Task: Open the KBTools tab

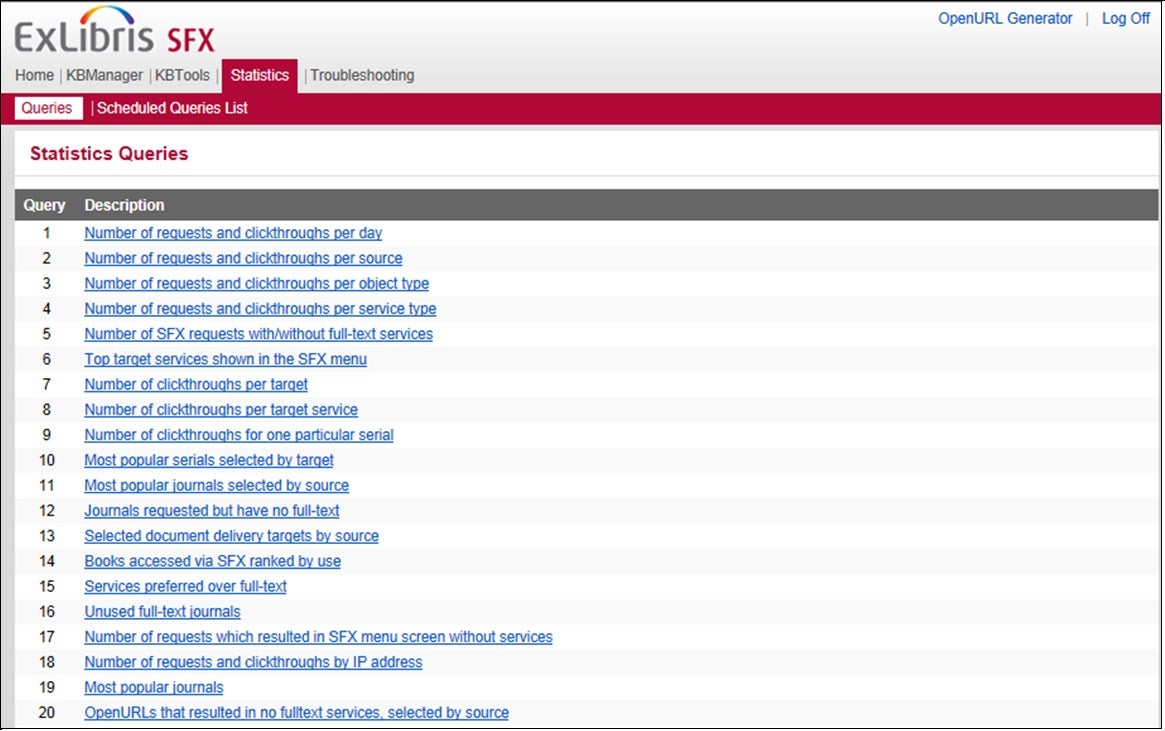Action: [x=182, y=76]
